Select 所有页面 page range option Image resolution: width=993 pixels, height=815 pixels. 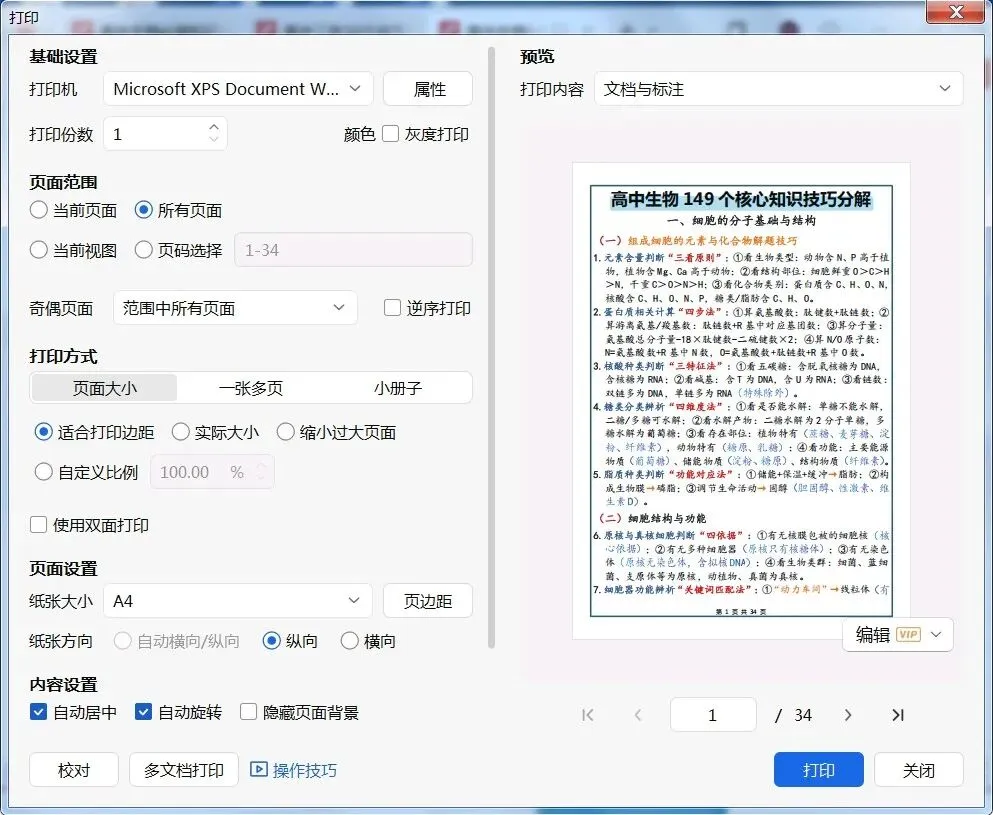pos(144,210)
